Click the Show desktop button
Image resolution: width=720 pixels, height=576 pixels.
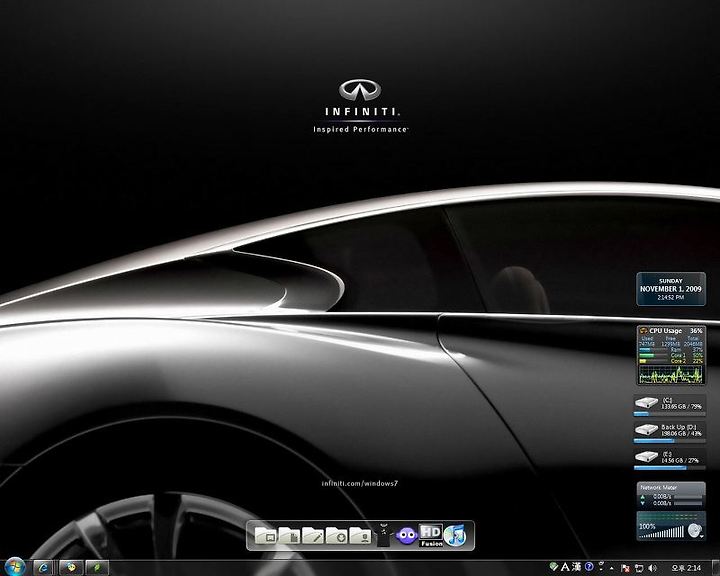tap(715, 568)
